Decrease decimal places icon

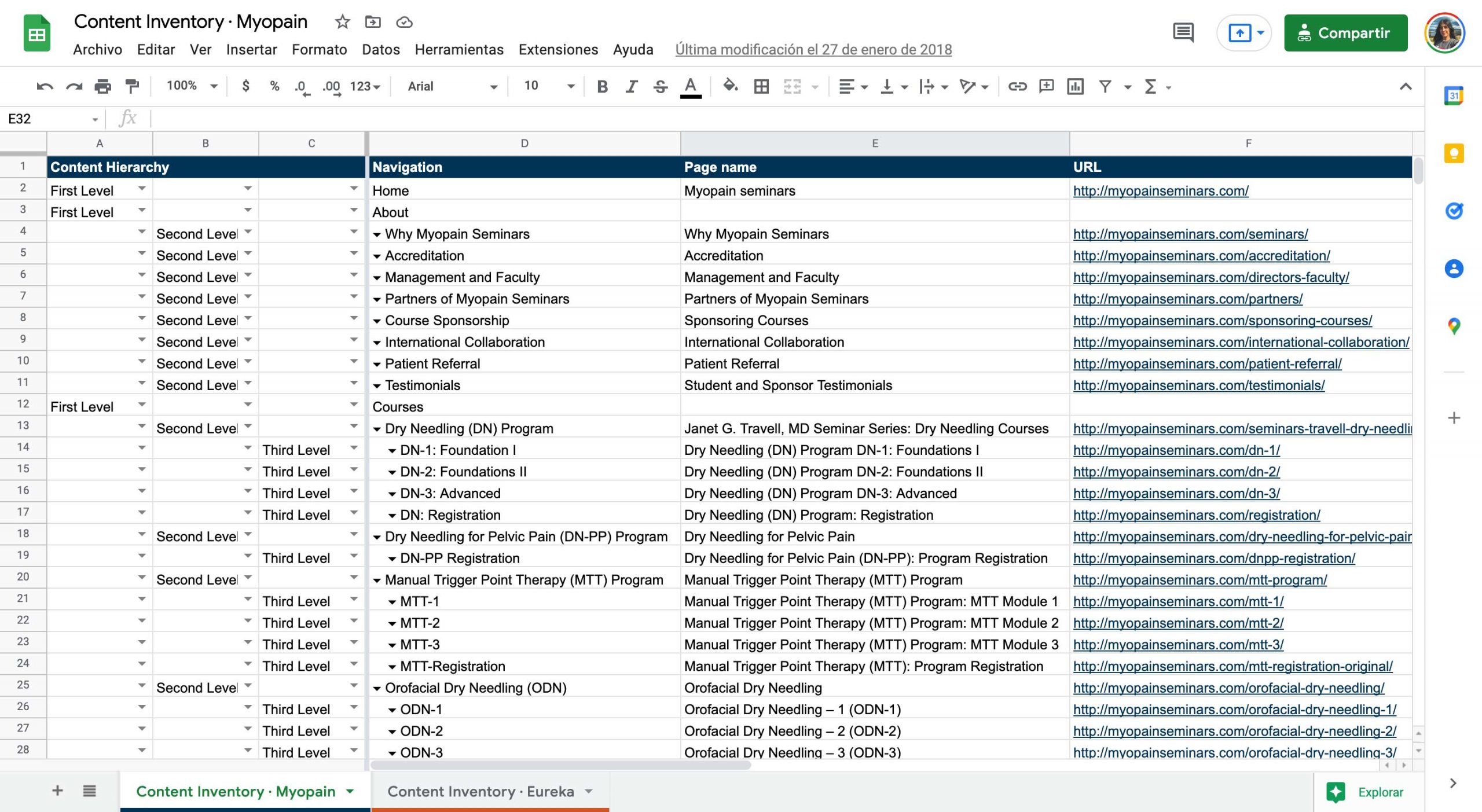302,87
